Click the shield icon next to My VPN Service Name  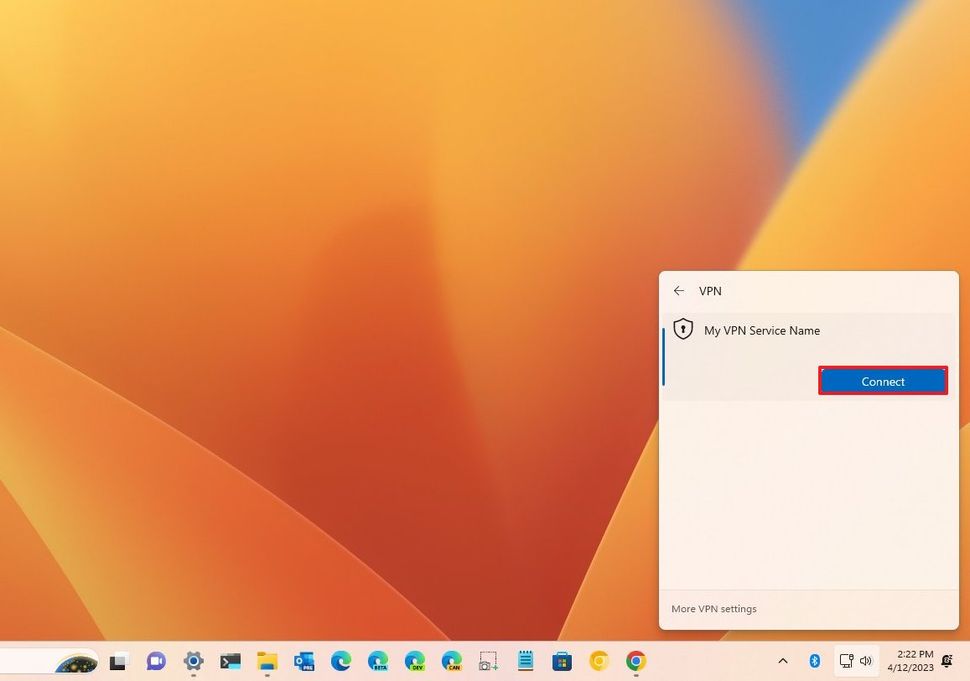684,329
